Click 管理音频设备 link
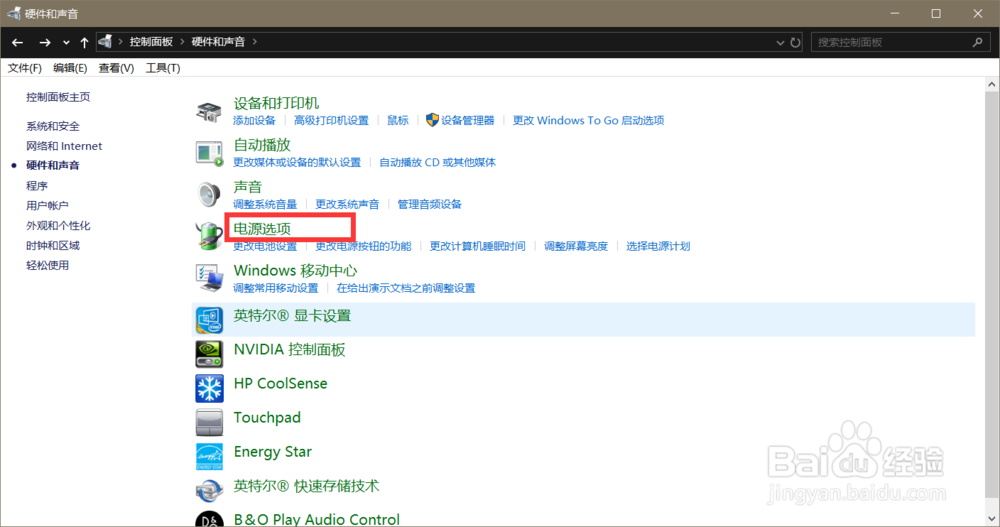 (429, 204)
